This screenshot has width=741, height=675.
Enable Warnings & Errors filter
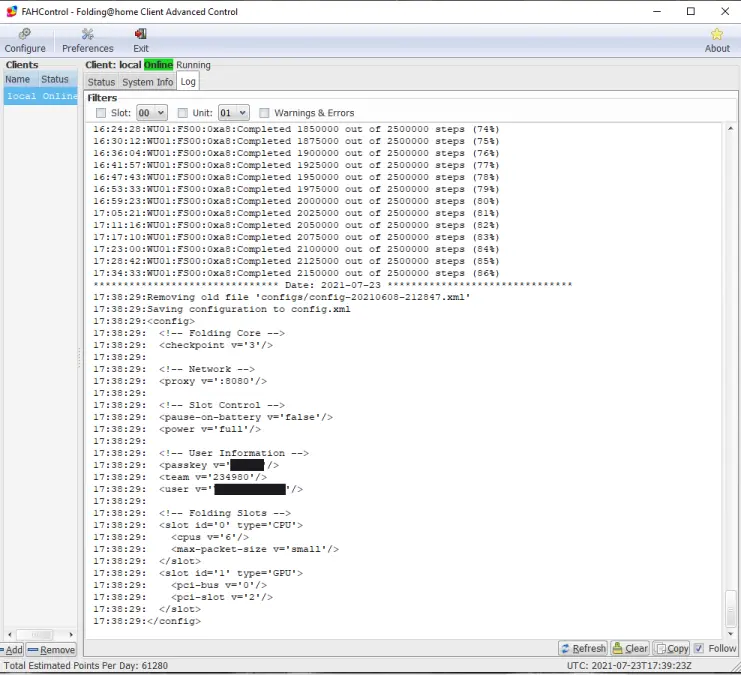pyautogui.click(x=264, y=113)
